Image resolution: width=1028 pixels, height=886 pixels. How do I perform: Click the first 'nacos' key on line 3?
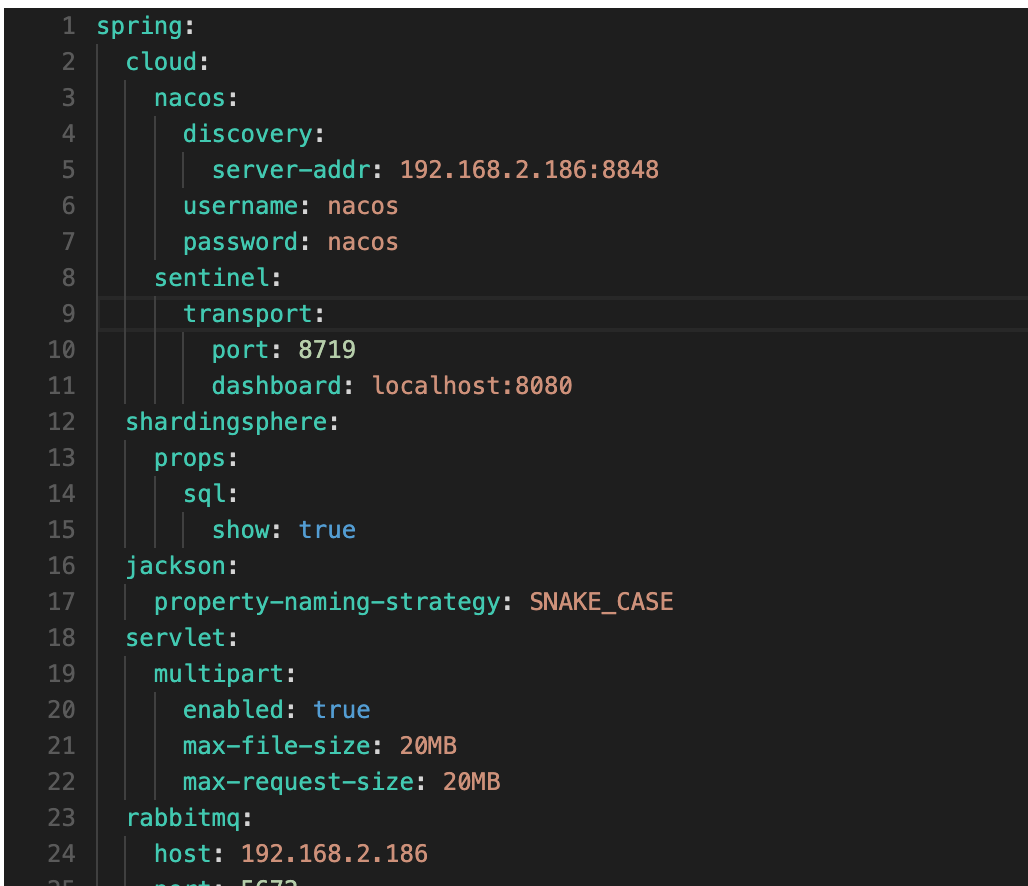190,98
